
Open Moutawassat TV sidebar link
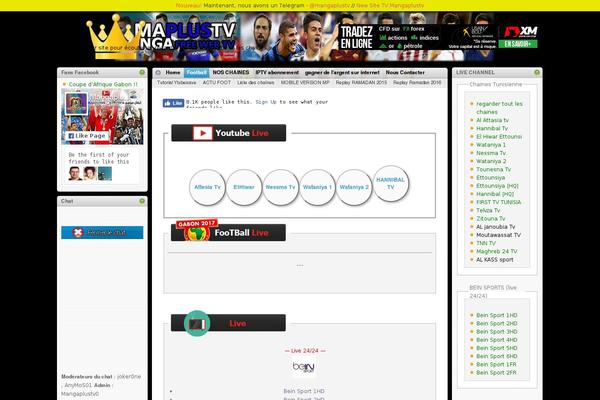pos(498,235)
